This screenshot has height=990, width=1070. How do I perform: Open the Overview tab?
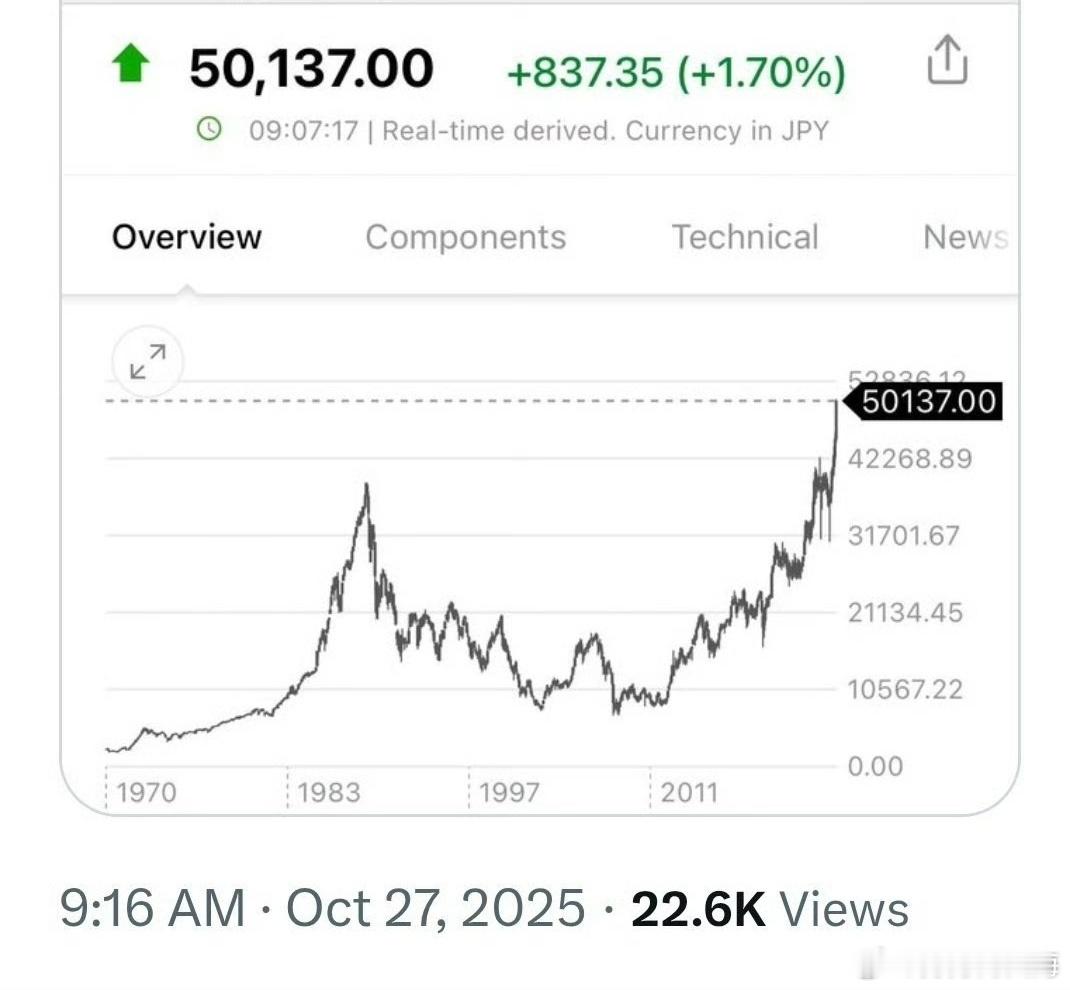coord(187,237)
